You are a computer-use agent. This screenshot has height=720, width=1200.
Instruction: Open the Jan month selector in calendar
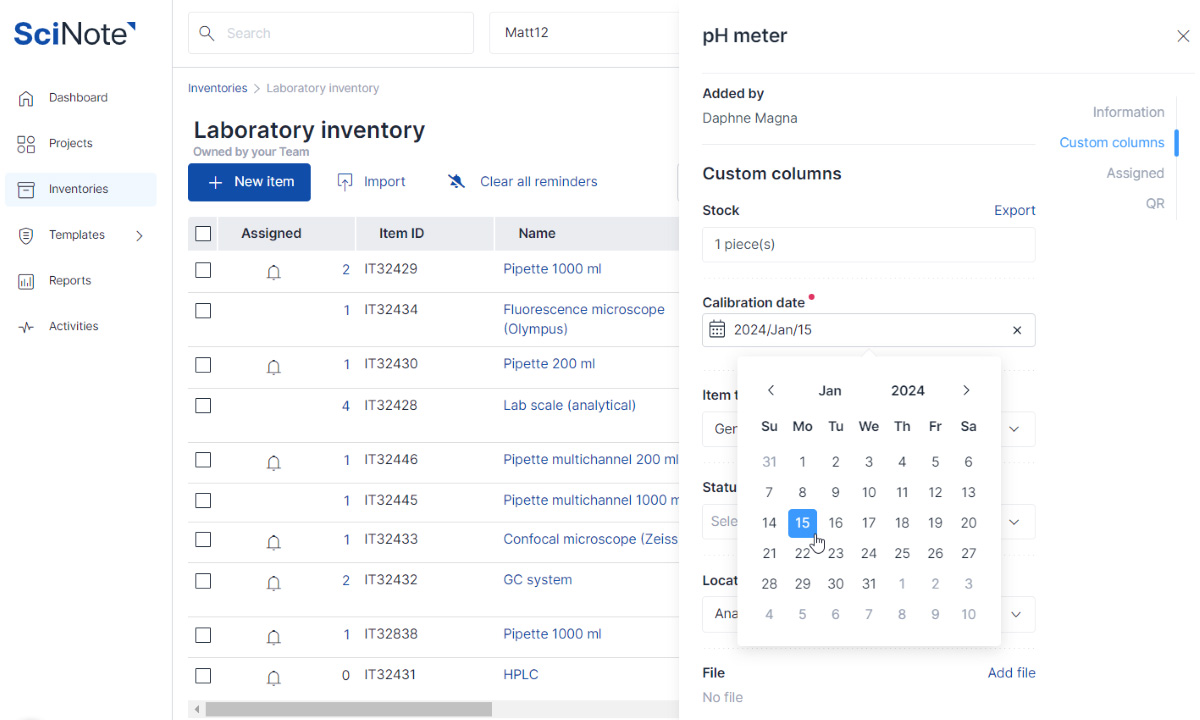(x=830, y=391)
